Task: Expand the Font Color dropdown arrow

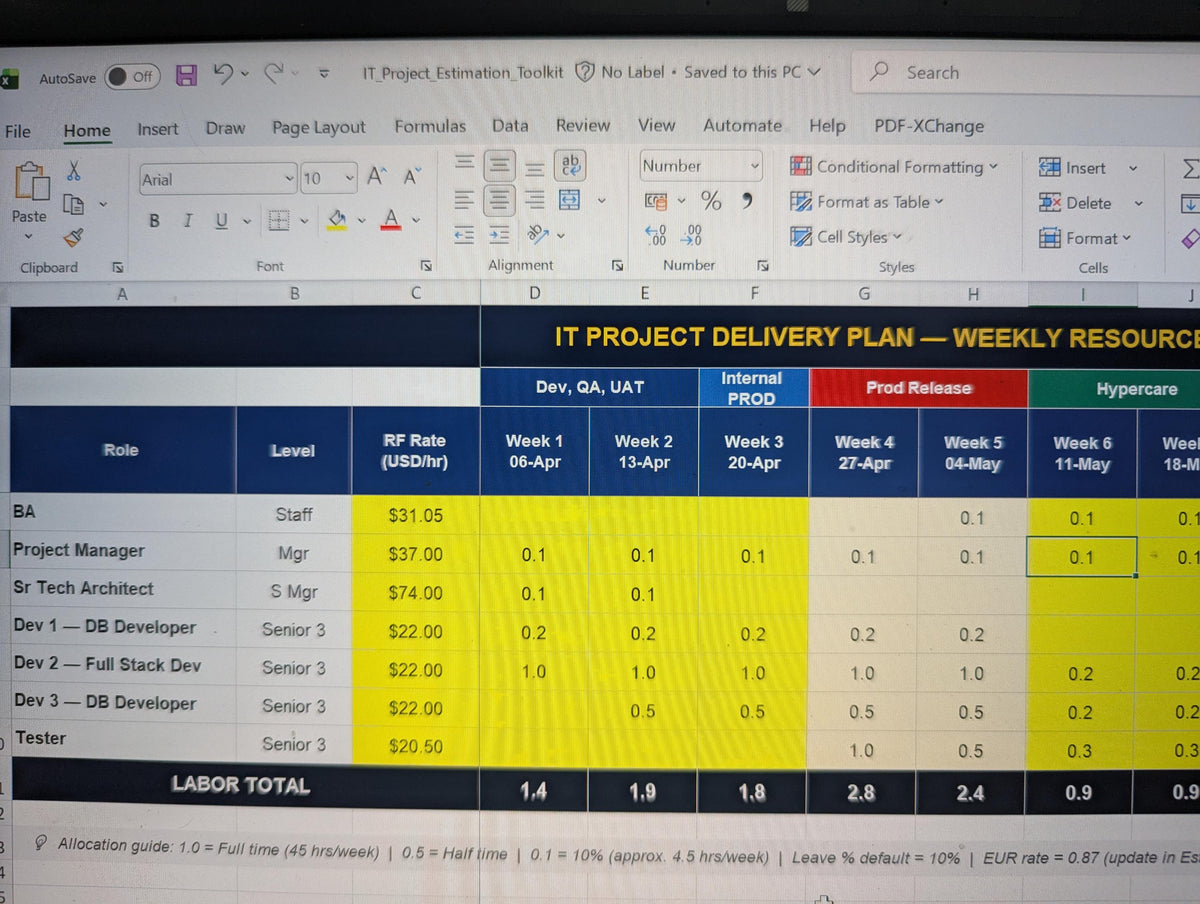Action: [416, 220]
